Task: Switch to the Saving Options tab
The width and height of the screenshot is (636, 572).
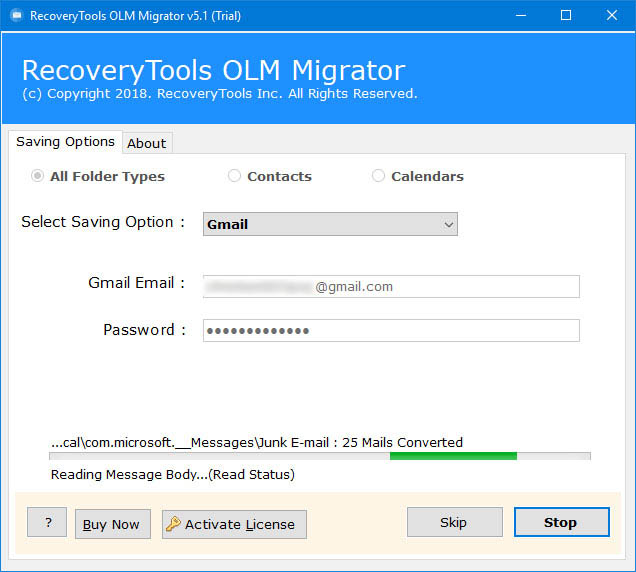Action: pyautogui.click(x=65, y=142)
